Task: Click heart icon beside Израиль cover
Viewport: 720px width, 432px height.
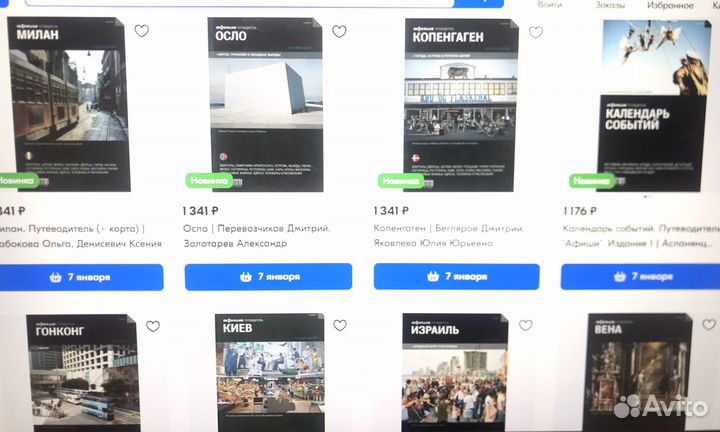Action: click(x=525, y=325)
